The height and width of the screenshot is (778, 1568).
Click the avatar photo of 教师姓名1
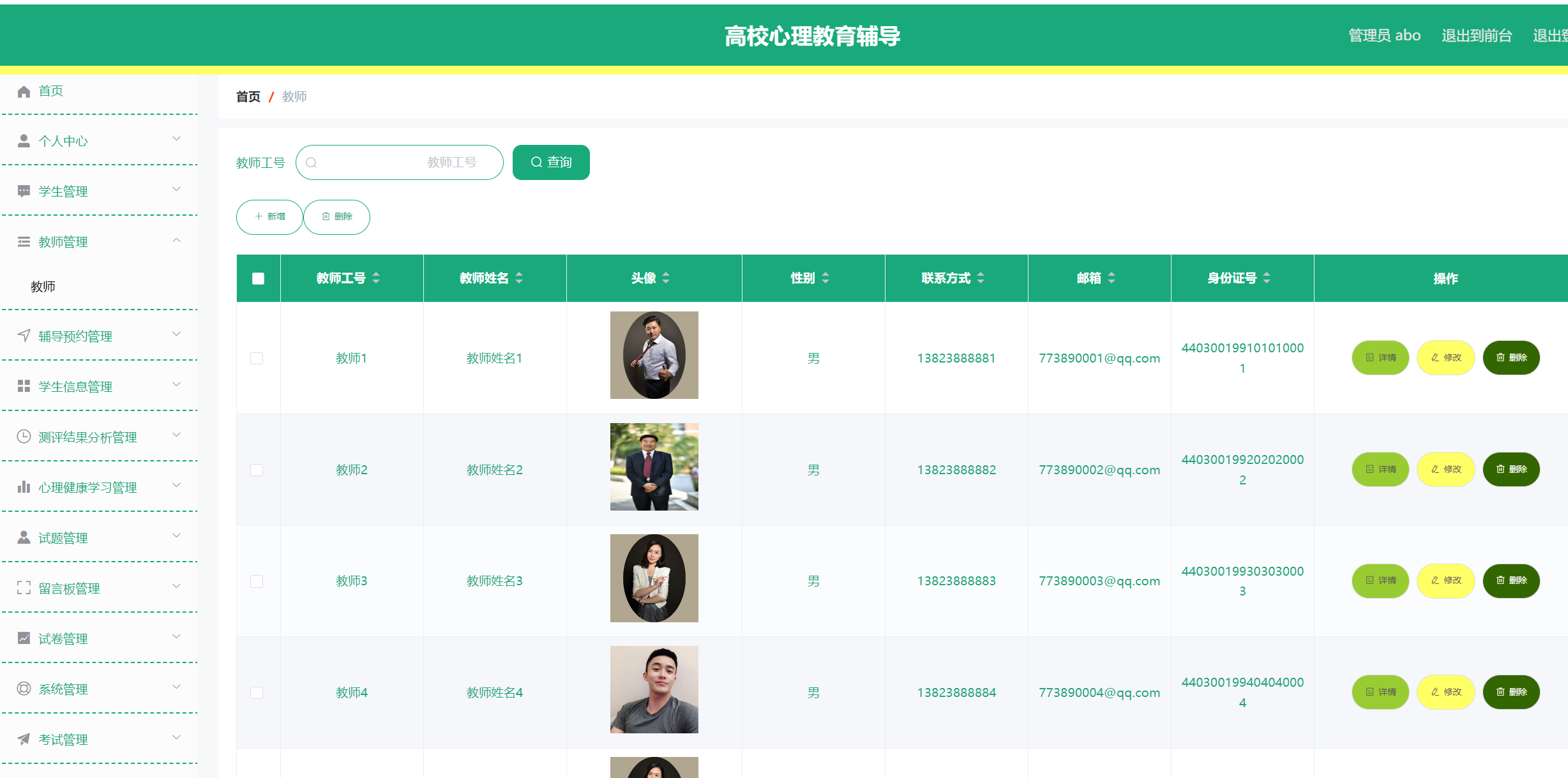(654, 355)
